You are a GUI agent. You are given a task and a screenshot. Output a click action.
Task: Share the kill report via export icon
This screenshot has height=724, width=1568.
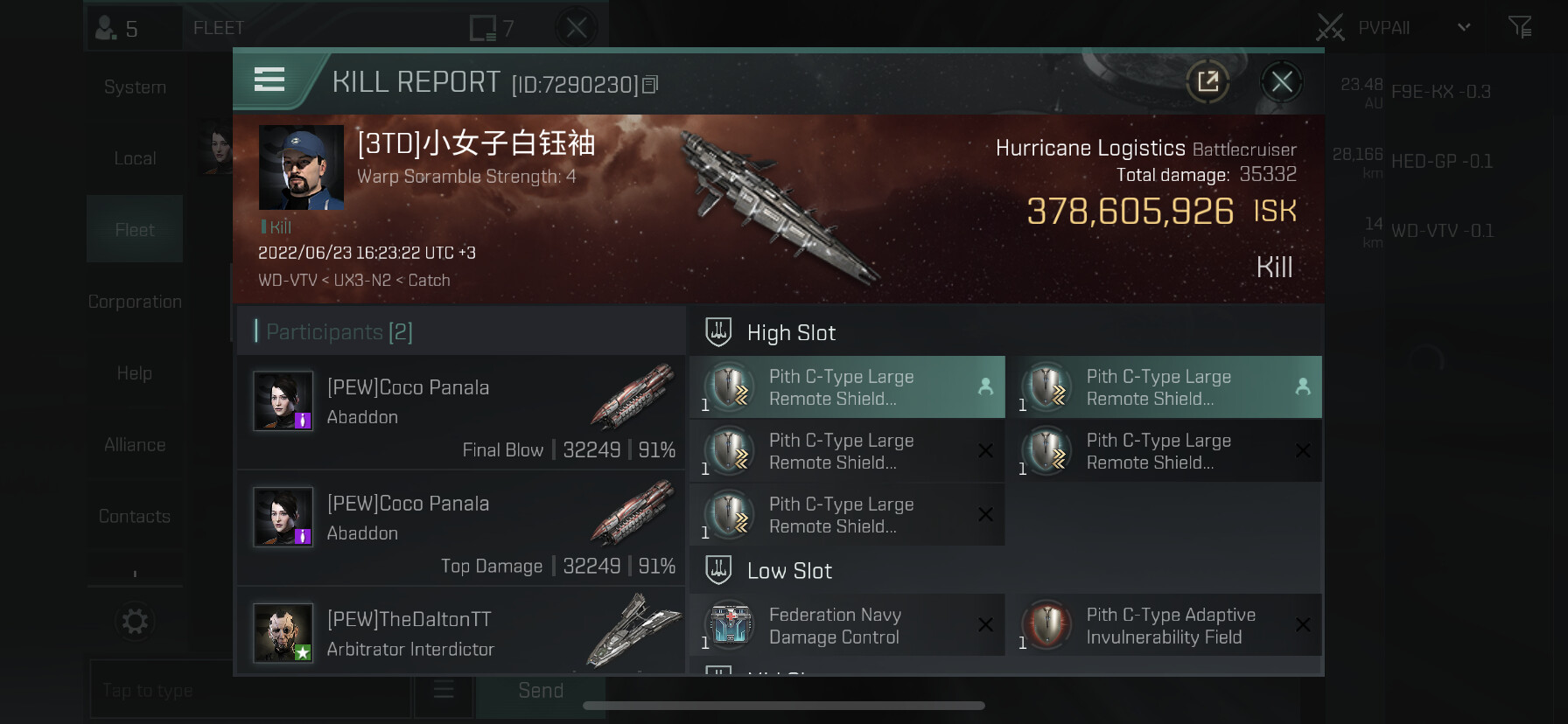1208,82
